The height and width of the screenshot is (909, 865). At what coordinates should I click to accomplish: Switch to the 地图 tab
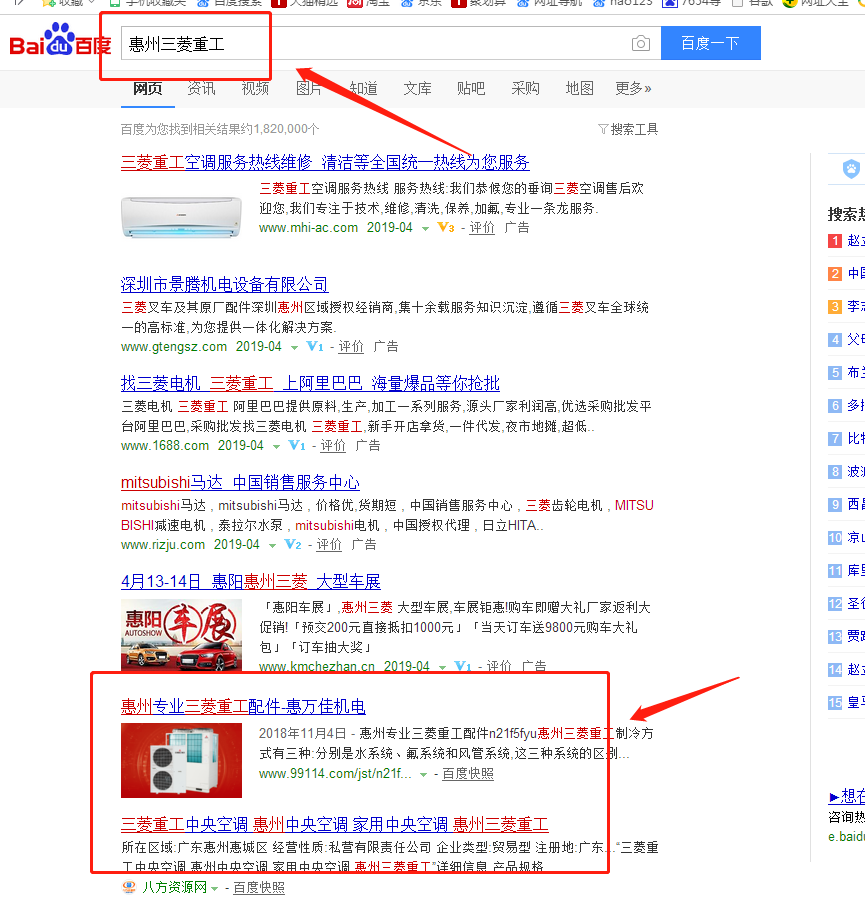579,89
